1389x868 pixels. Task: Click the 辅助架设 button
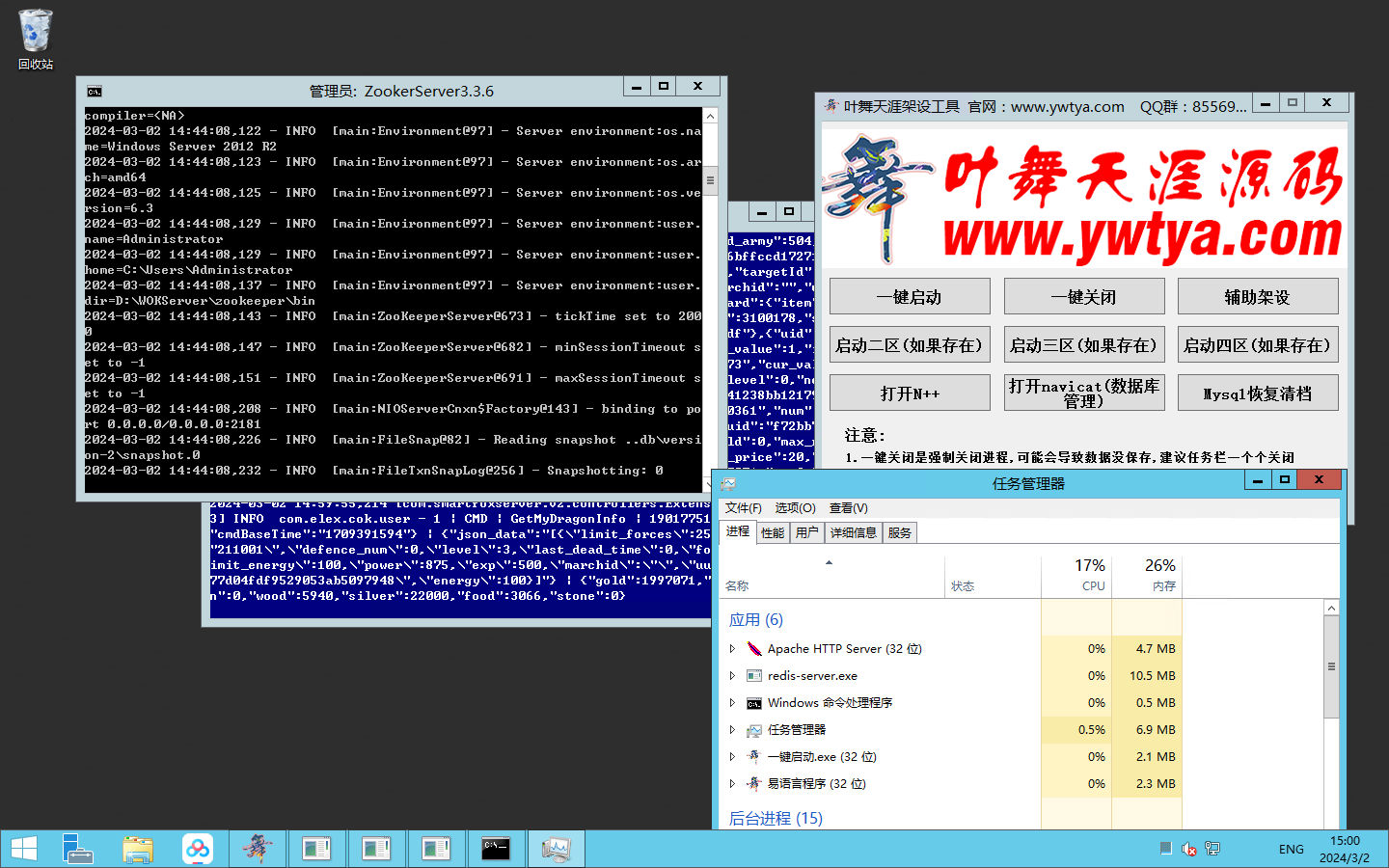coord(1258,296)
